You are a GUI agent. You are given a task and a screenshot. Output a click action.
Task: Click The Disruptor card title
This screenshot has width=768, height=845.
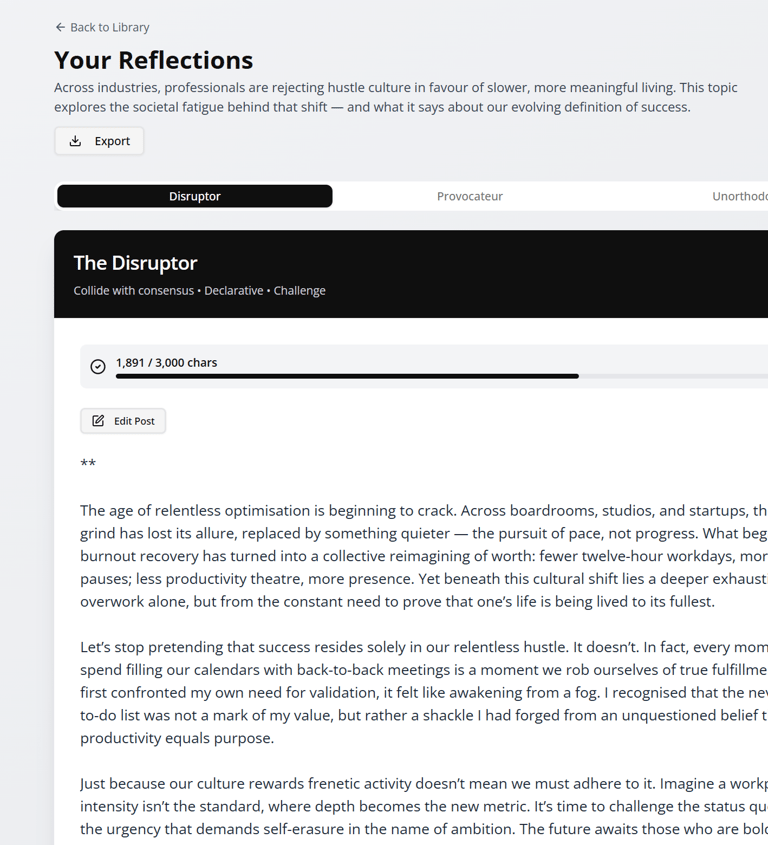(135, 263)
